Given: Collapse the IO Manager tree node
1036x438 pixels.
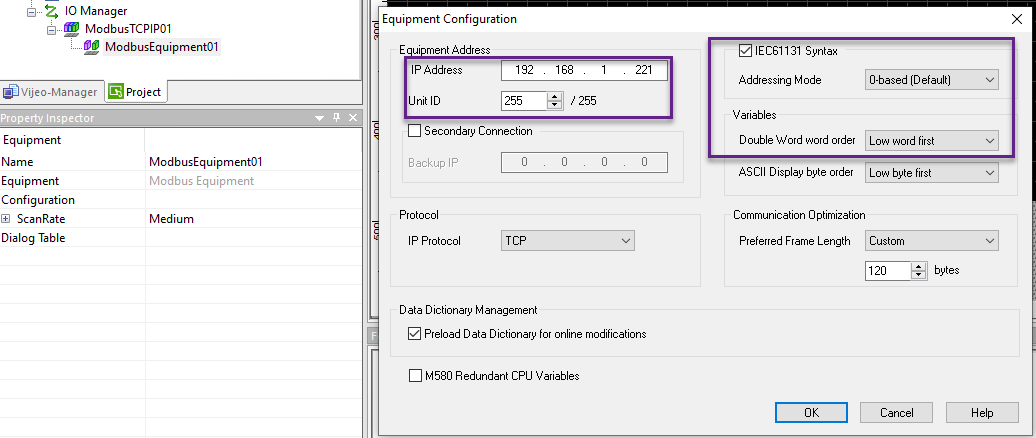Looking at the screenshot, I should (x=31, y=11).
